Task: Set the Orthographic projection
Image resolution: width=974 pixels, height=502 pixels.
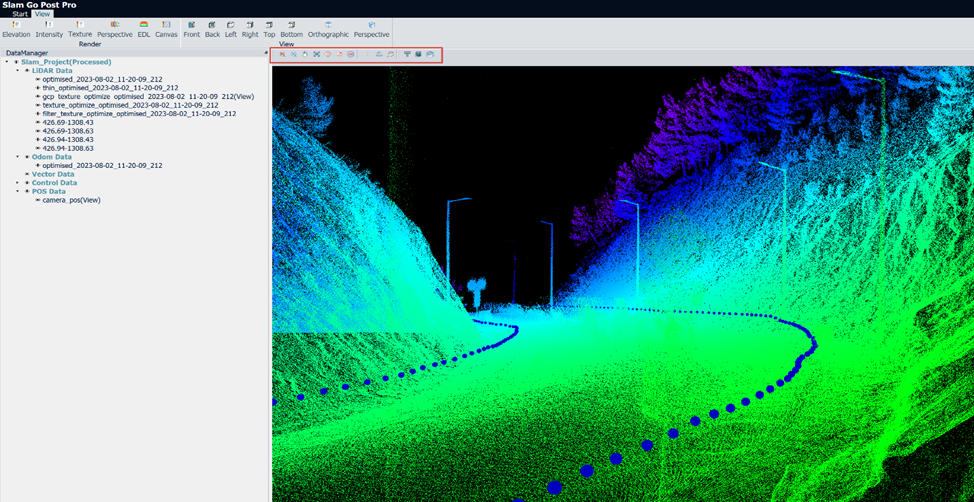Action: click(x=328, y=30)
